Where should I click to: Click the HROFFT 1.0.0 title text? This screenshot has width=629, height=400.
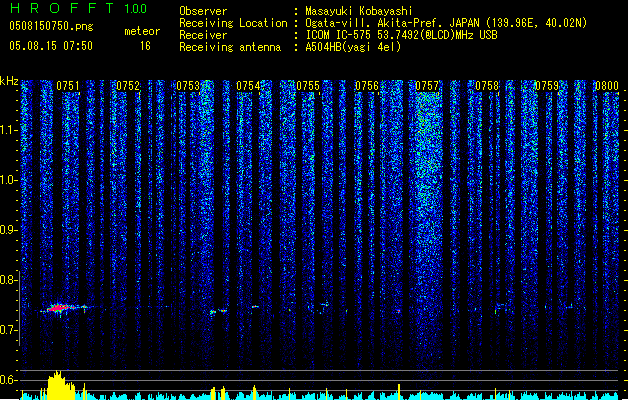pyautogui.click(x=78, y=8)
